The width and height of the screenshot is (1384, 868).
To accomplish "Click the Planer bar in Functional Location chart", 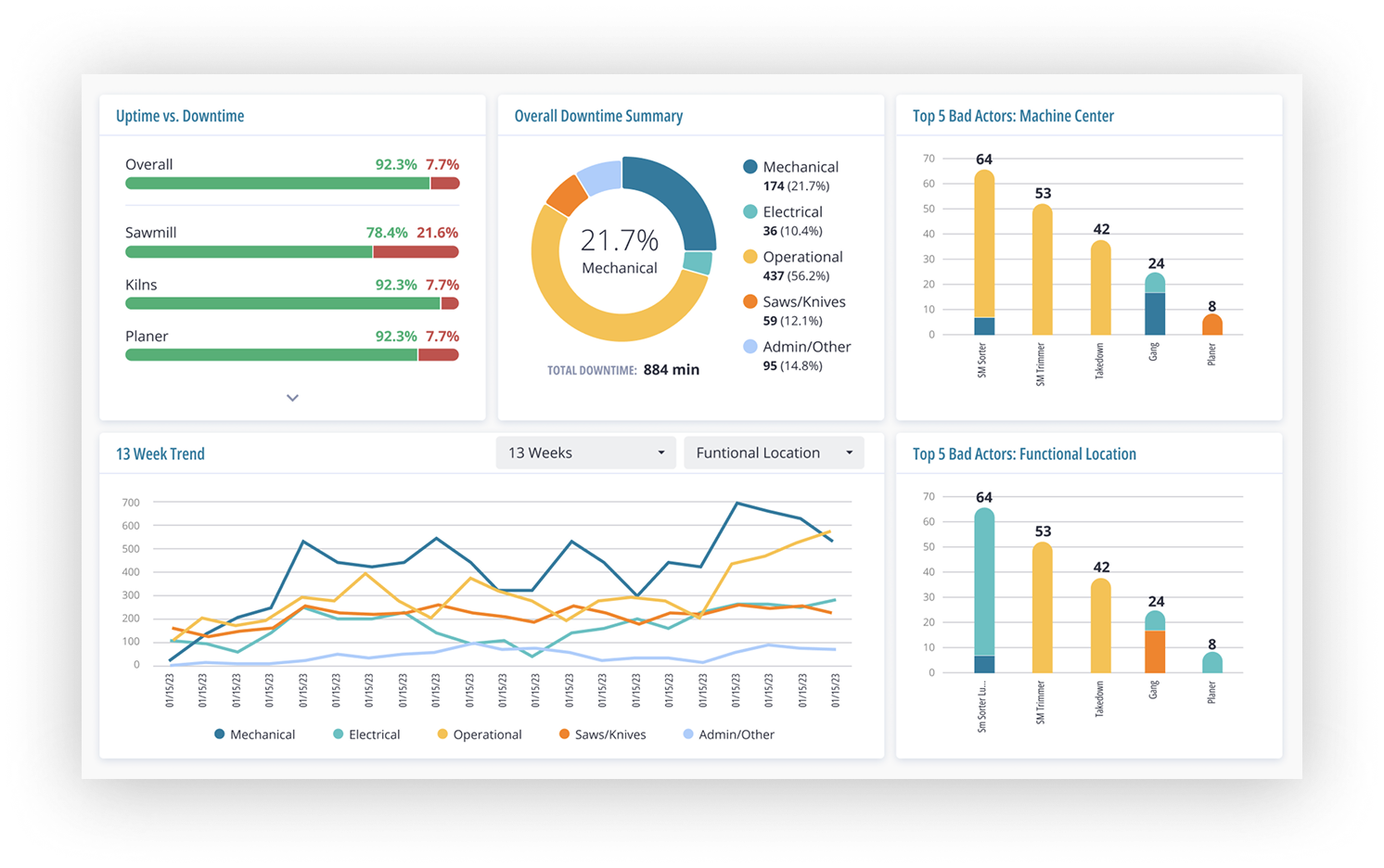I will point(1212,663).
